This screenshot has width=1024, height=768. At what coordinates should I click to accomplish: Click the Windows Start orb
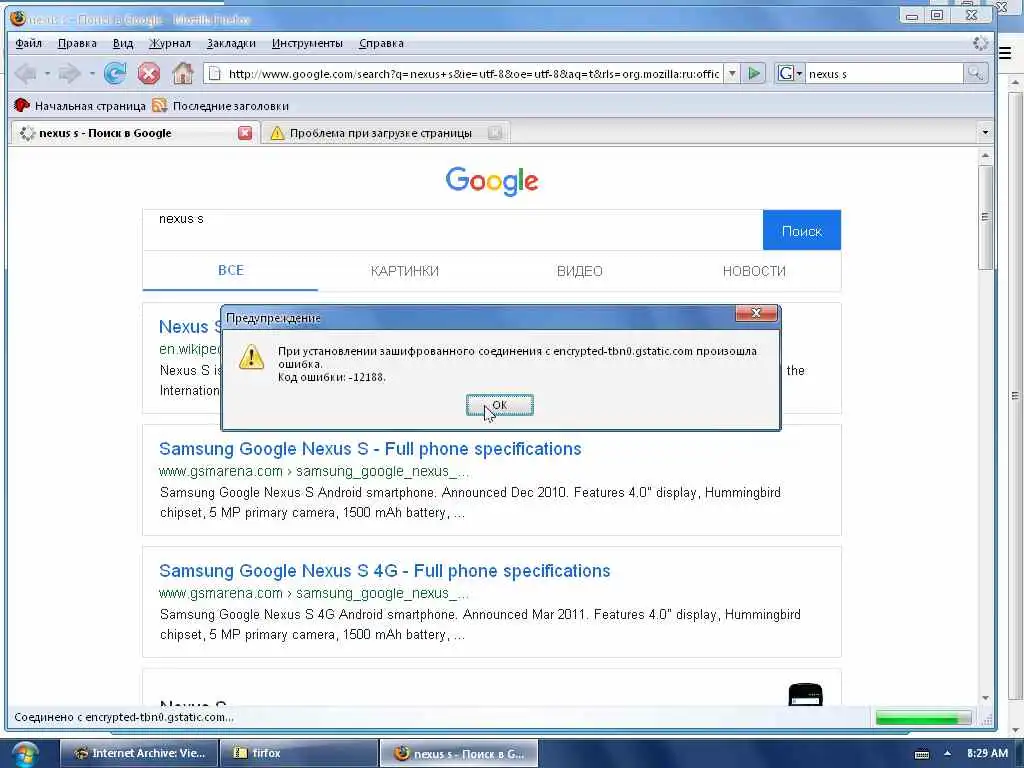click(x=24, y=754)
